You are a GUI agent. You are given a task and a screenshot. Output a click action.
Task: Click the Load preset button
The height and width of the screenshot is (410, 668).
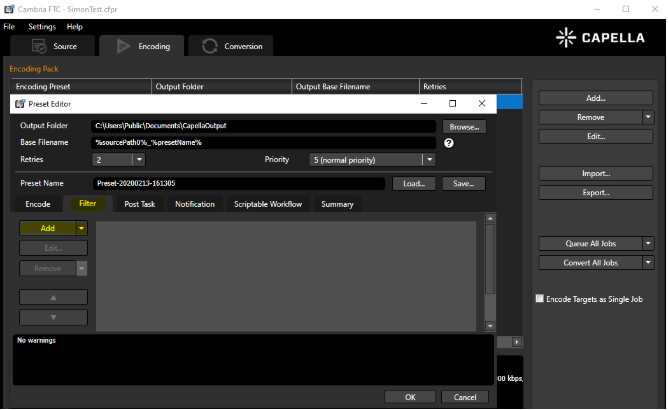(x=414, y=184)
